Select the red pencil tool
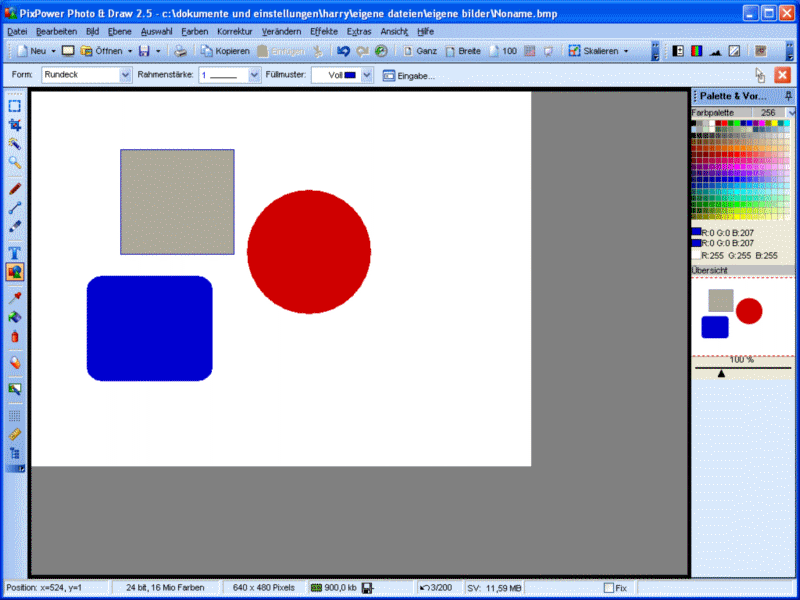 (x=15, y=189)
